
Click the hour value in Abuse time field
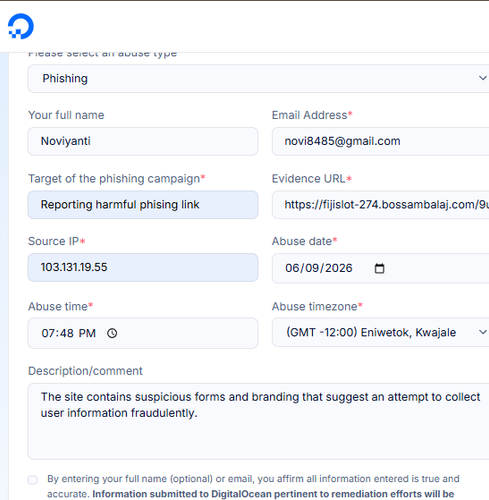[x=47, y=333]
